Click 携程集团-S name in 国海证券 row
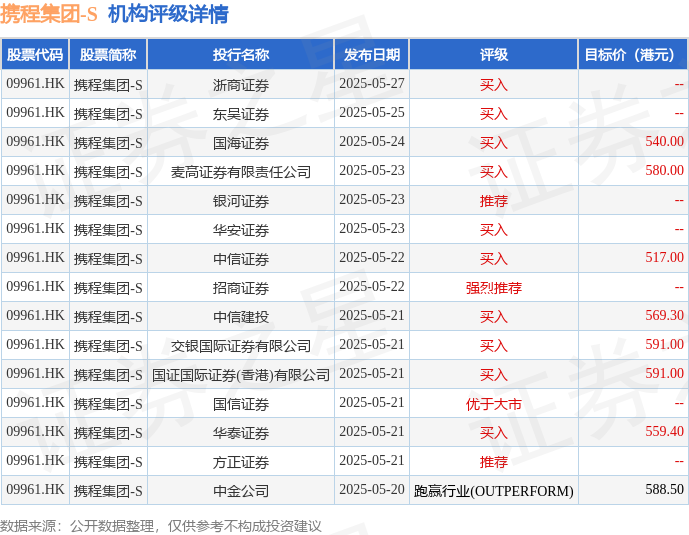This screenshot has height=535, width=689. click(108, 143)
